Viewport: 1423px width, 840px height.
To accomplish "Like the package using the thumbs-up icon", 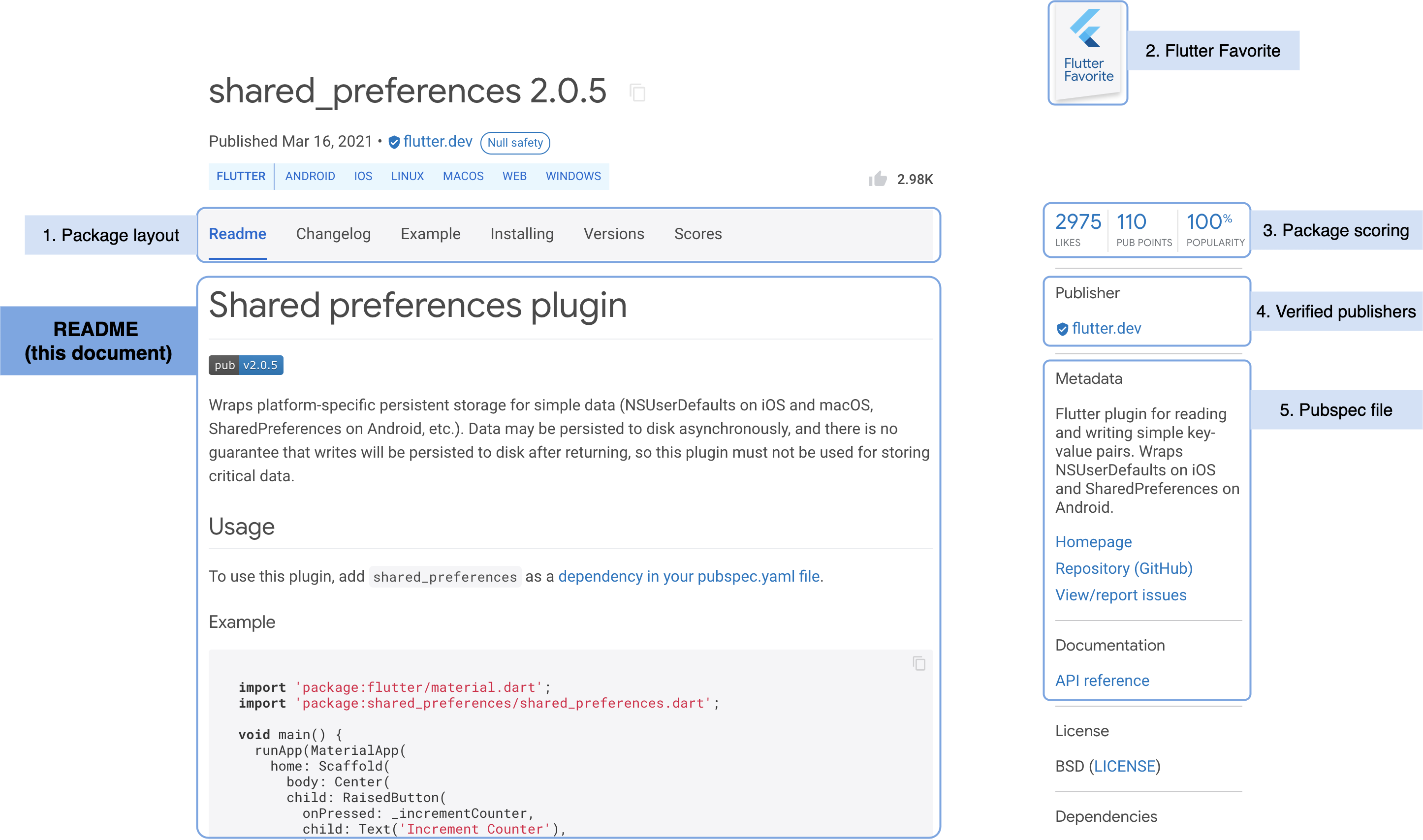I will (879, 178).
